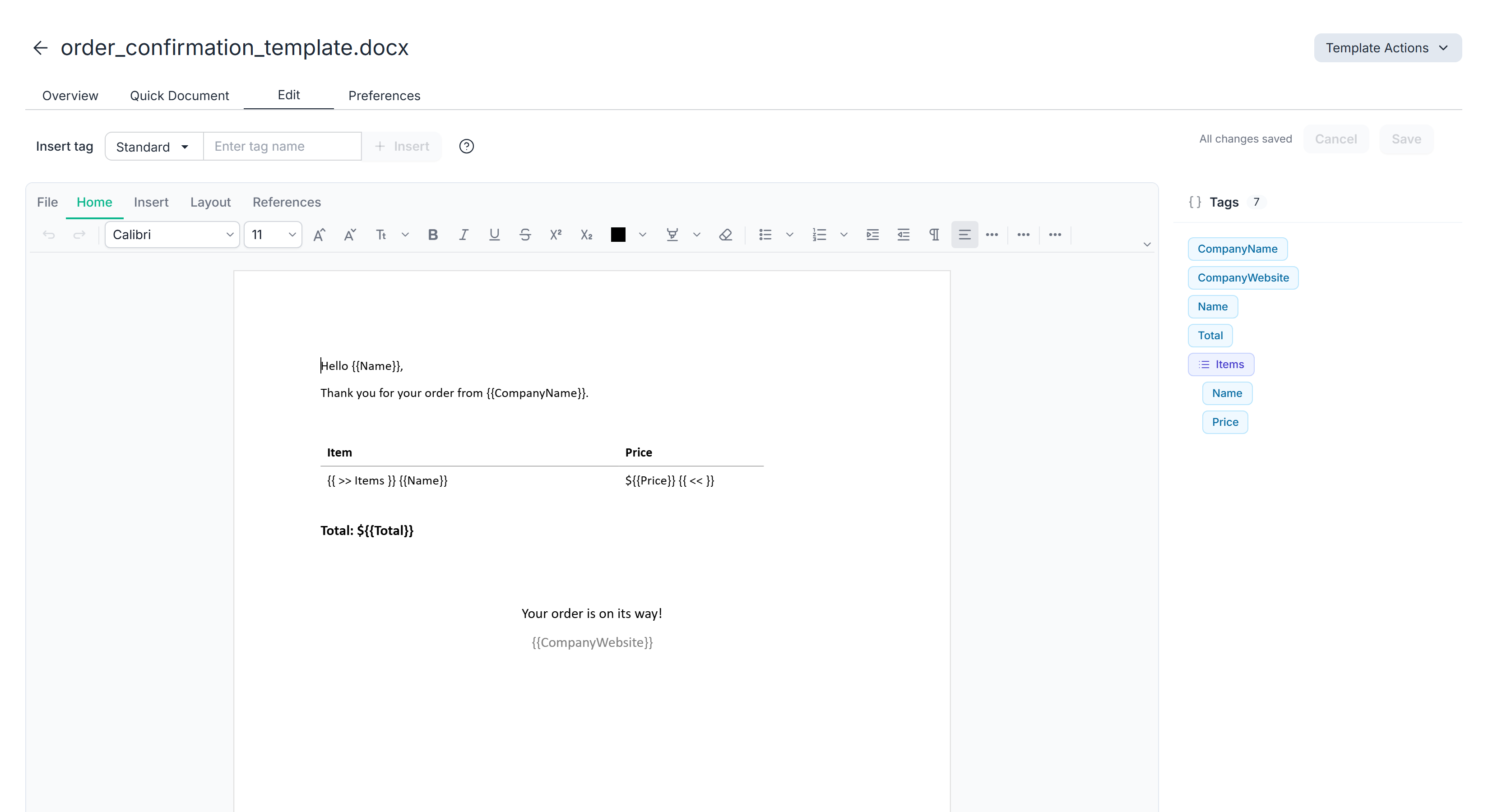This screenshot has height=812, width=1502.
Task: Apply text highlight color
Action: point(672,234)
